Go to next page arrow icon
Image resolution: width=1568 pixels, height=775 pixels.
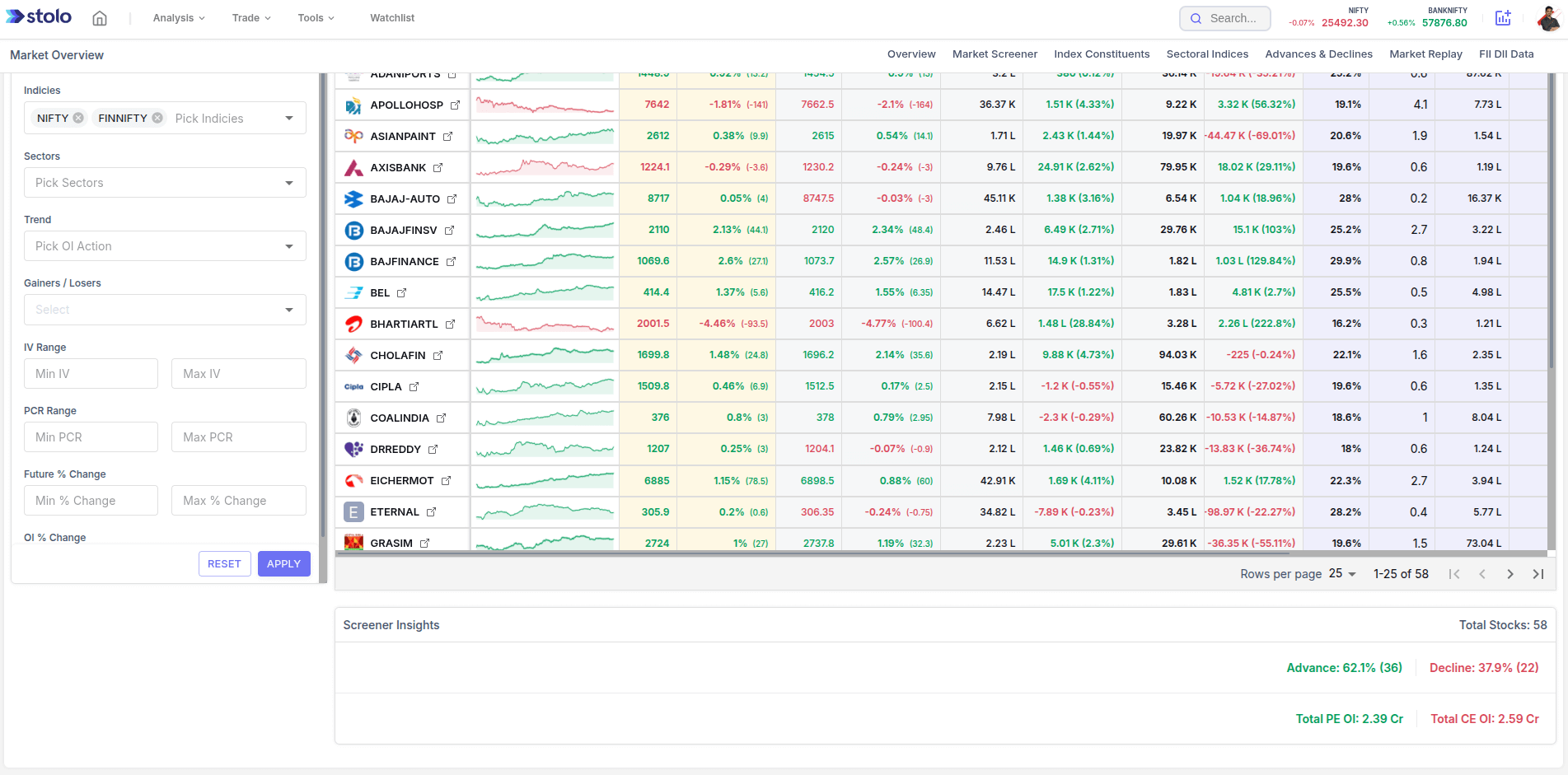point(1510,573)
